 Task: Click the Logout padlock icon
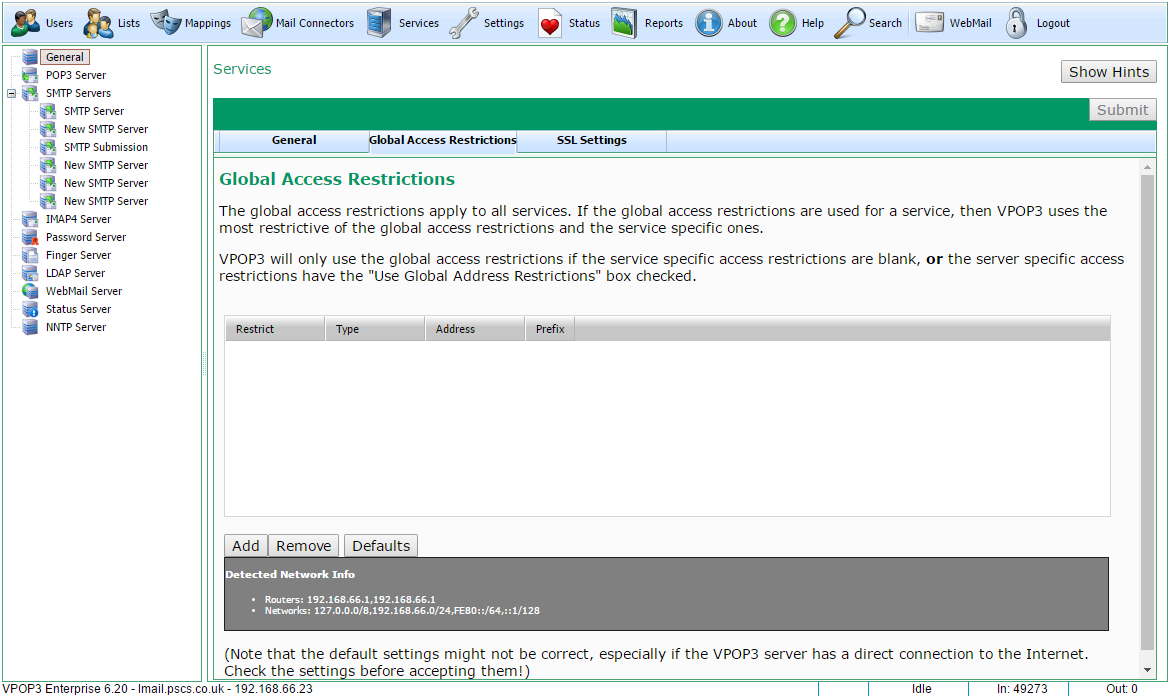(x=1017, y=23)
